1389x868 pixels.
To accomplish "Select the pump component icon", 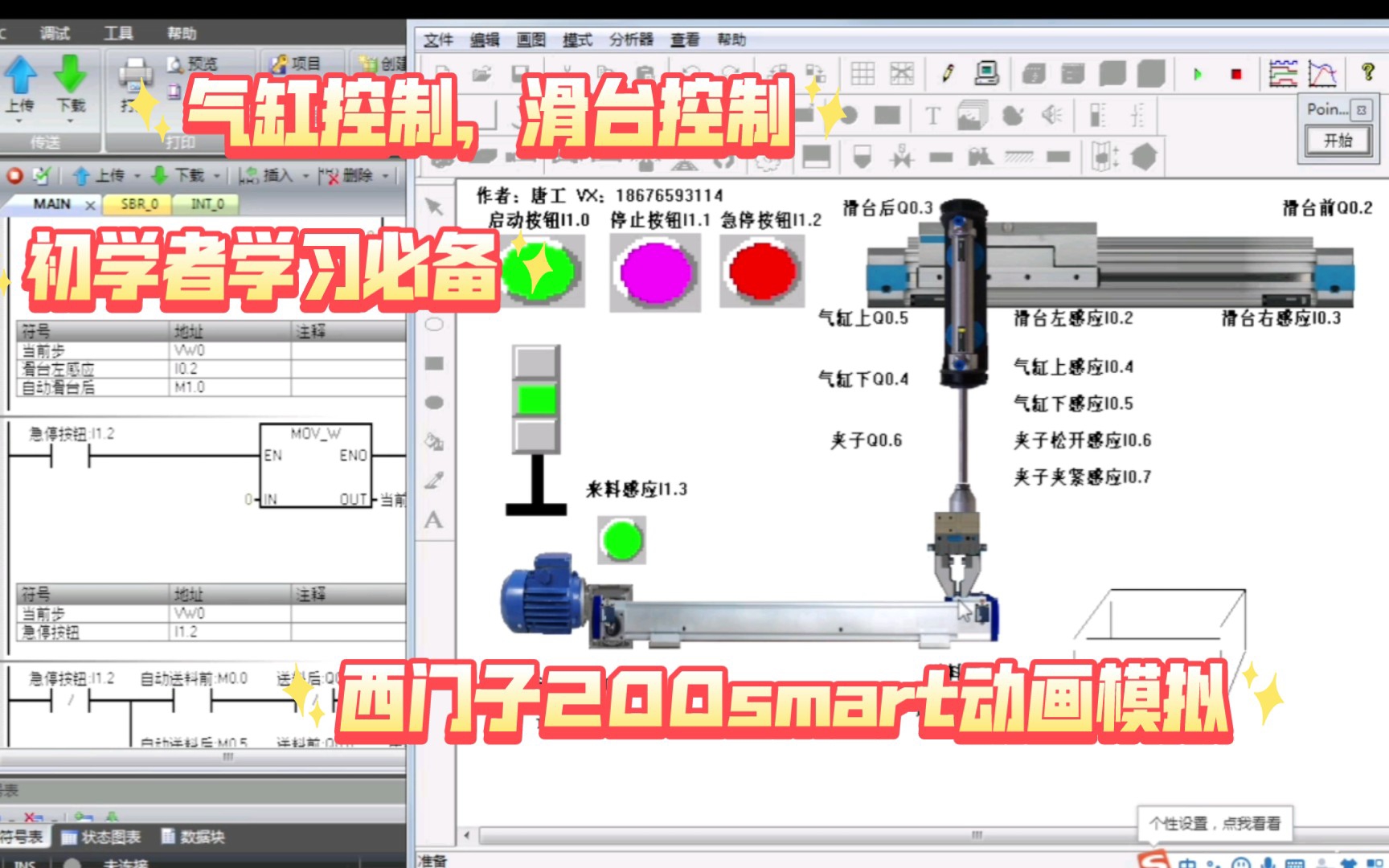I will click(980, 156).
